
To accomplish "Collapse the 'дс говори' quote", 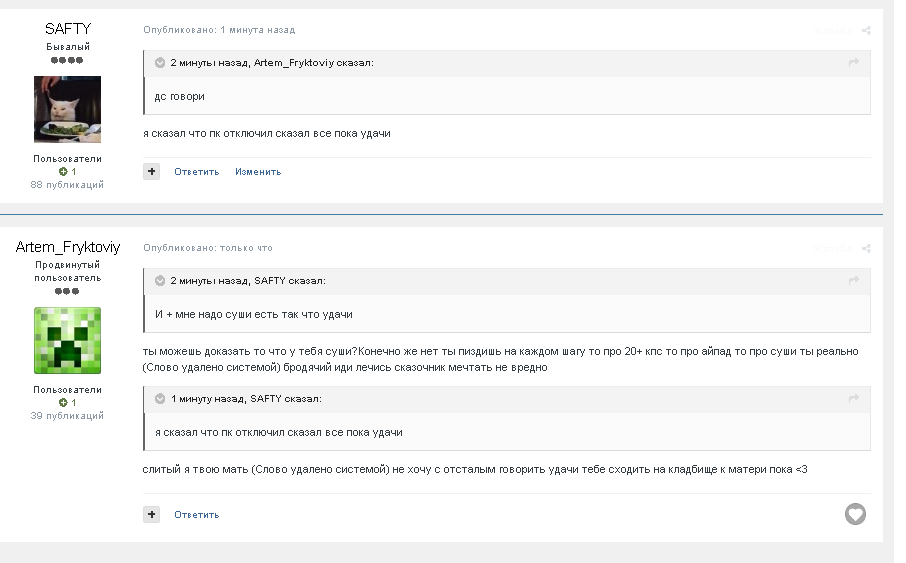I will click(x=160, y=63).
